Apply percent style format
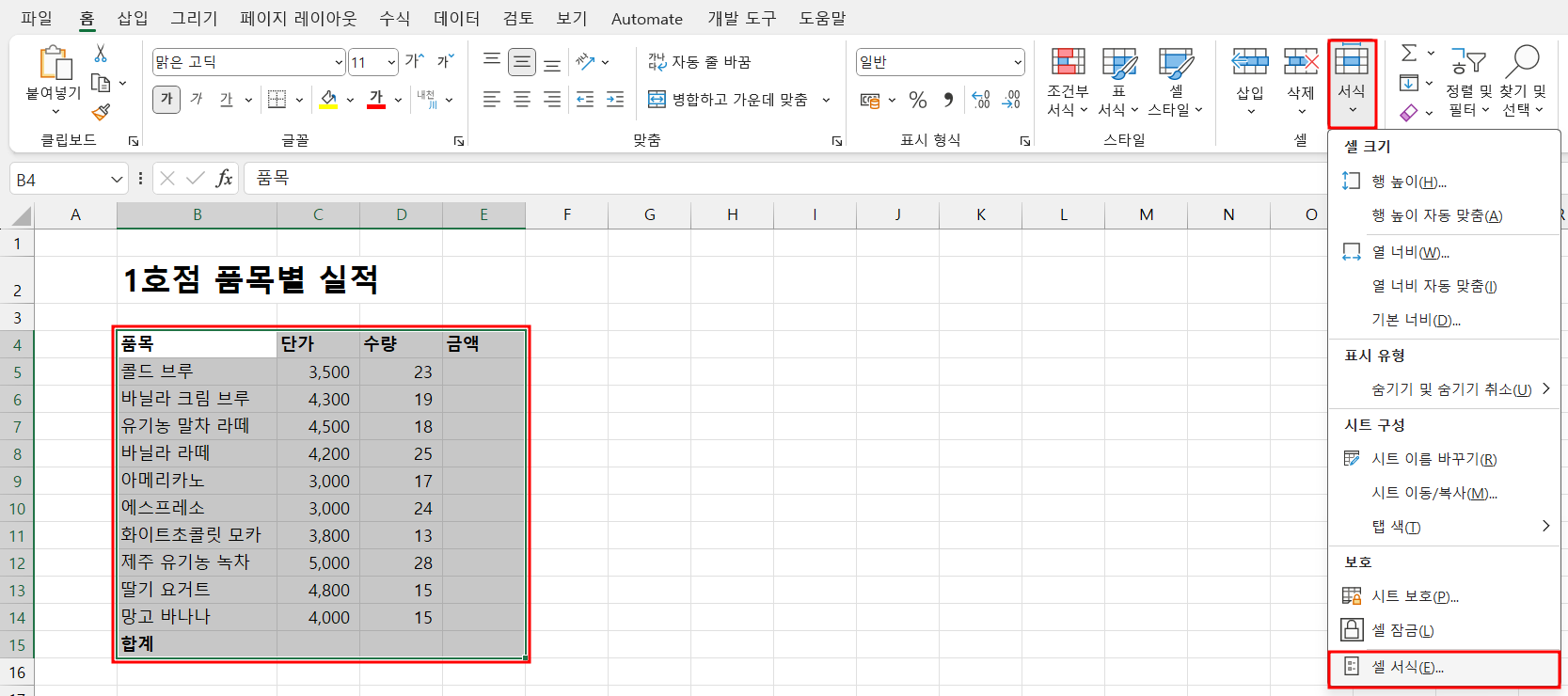Screen dimensions: 1568x696 pos(918,100)
